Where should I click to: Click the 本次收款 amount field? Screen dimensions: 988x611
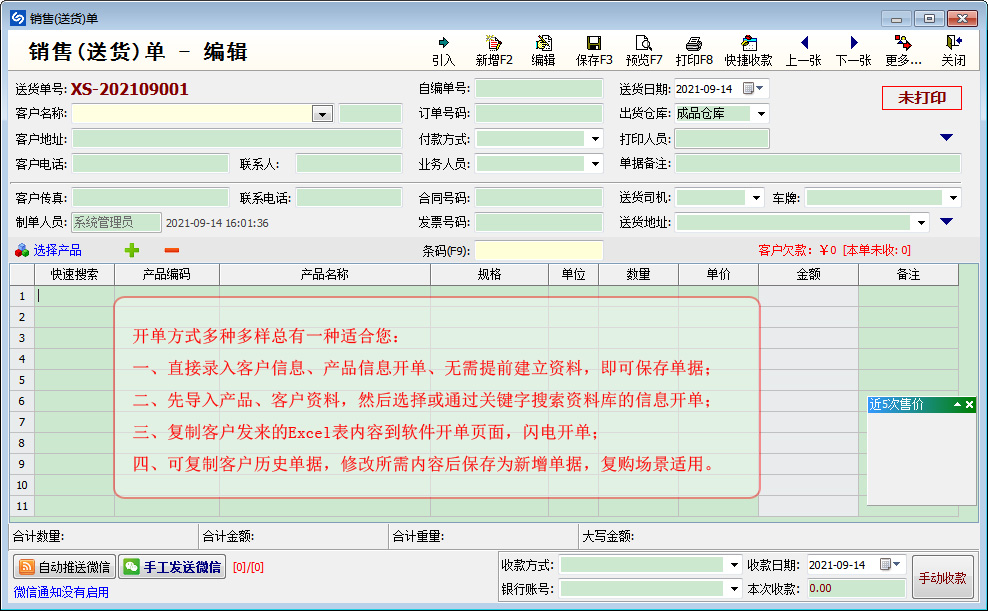857,588
